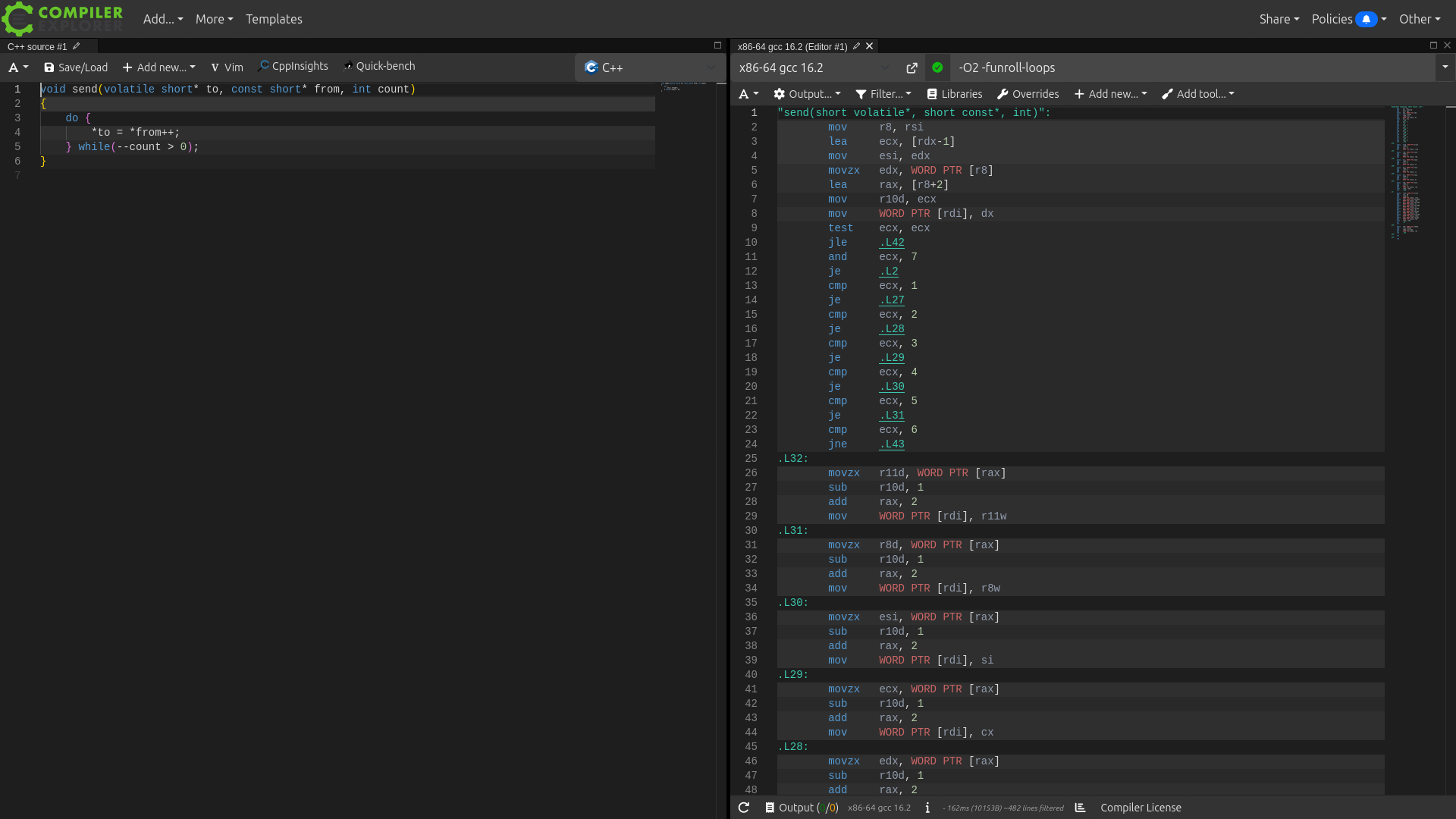Open the Output... options gear menu
This screenshot has height=819, width=1456.
807,94
